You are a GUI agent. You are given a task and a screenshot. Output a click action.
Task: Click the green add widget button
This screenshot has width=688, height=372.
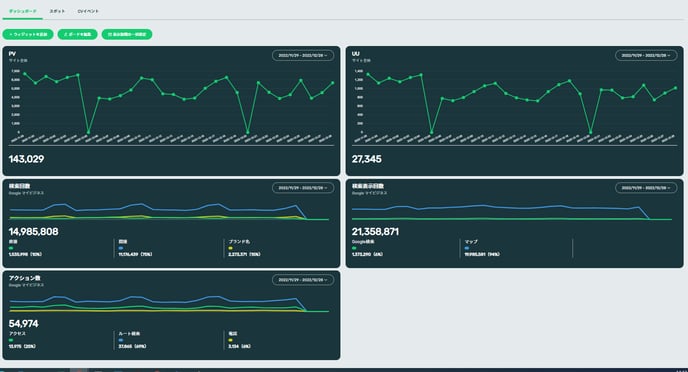[x=28, y=34]
